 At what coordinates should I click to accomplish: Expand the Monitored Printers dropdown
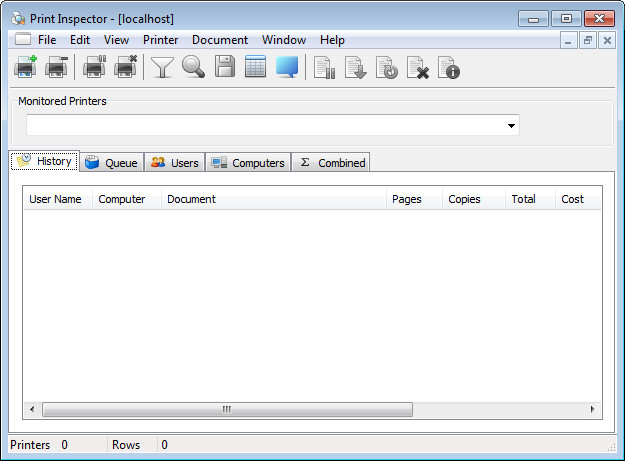(x=511, y=126)
